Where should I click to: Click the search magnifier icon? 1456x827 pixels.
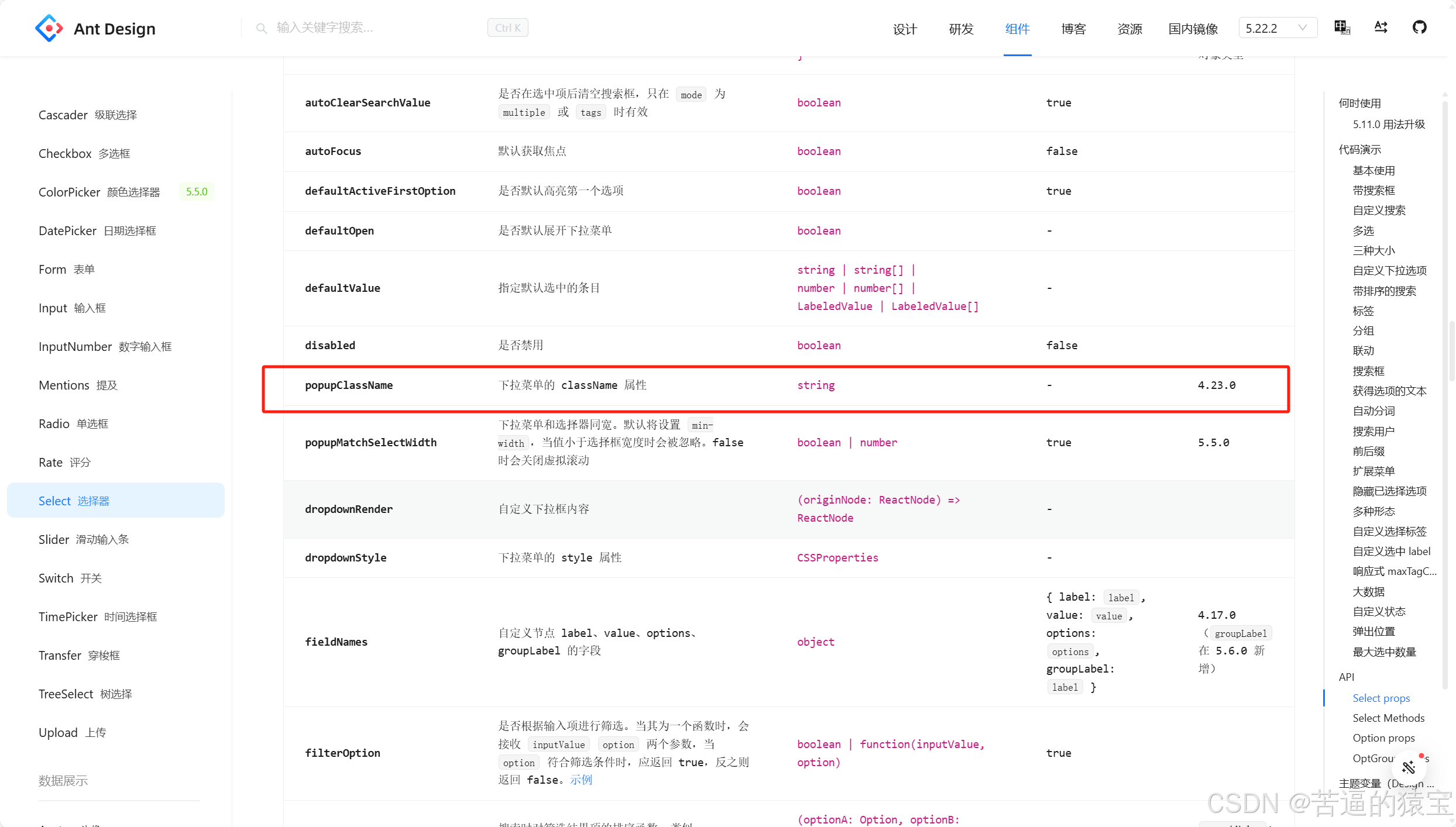(262, 28)
